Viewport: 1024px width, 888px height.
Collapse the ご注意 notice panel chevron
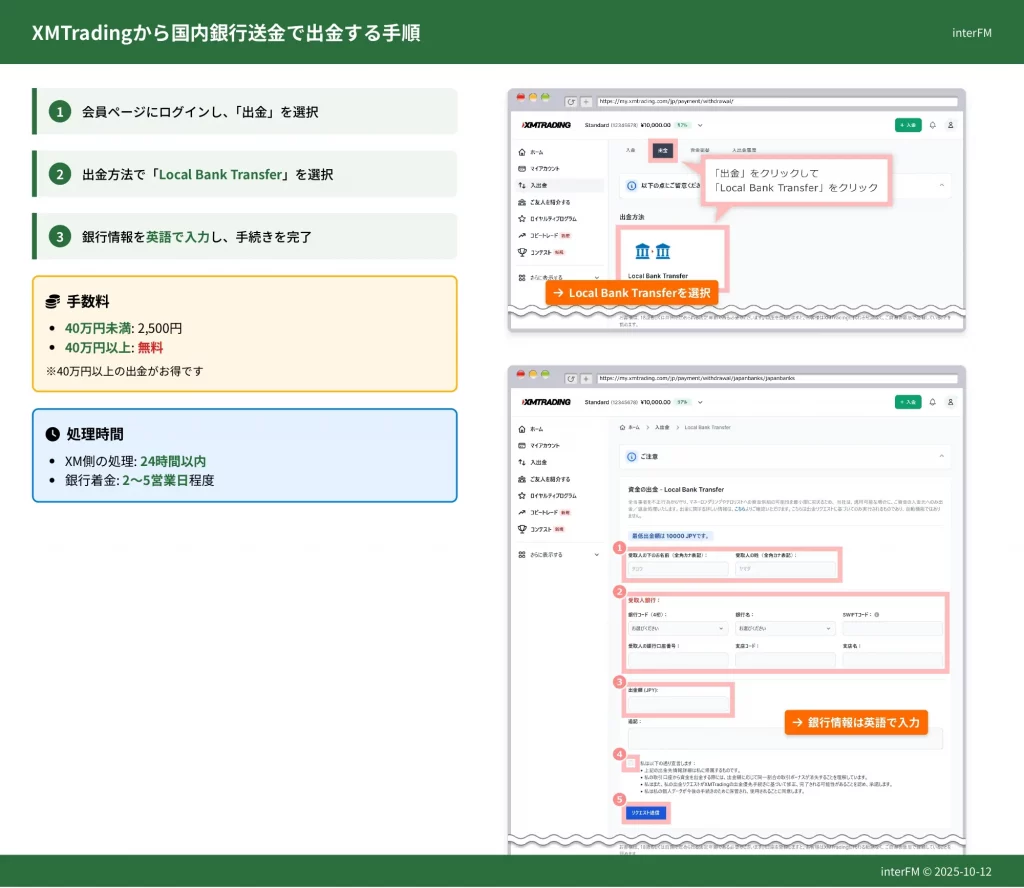941,456
